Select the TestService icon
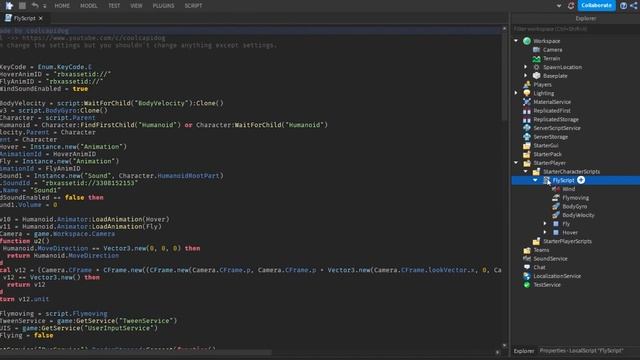Screen dimensions: 640x360 pyautogui.click(x=527, y=285)
